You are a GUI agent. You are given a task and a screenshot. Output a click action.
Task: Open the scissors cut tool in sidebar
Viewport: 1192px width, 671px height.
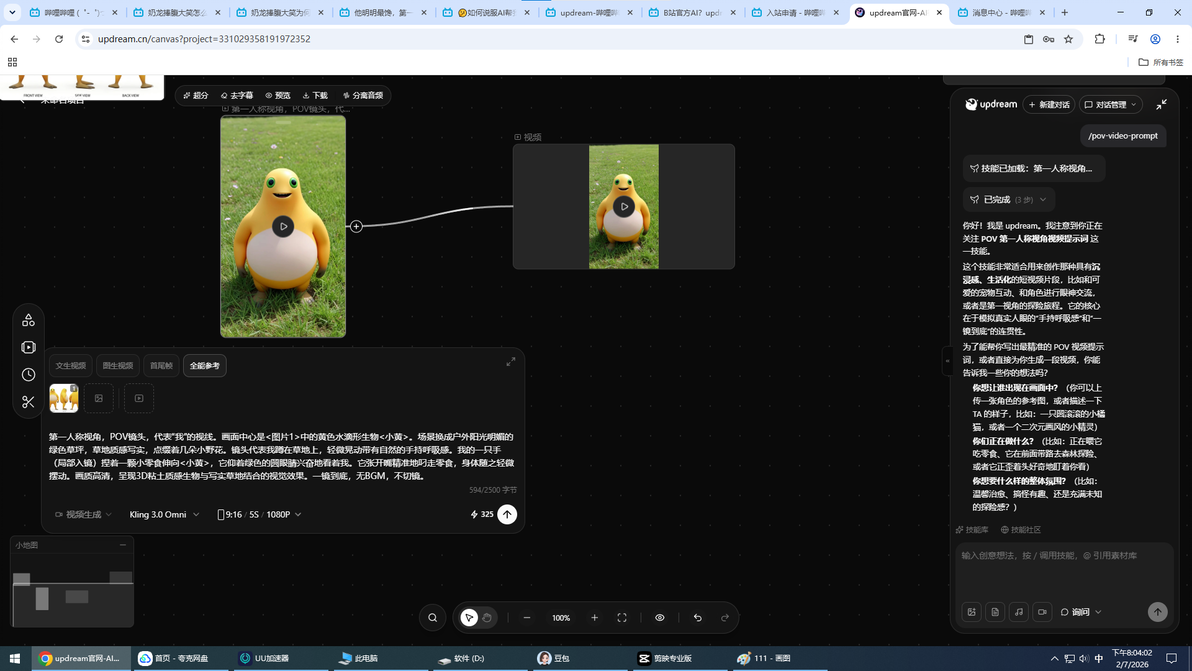click(28, 402)
